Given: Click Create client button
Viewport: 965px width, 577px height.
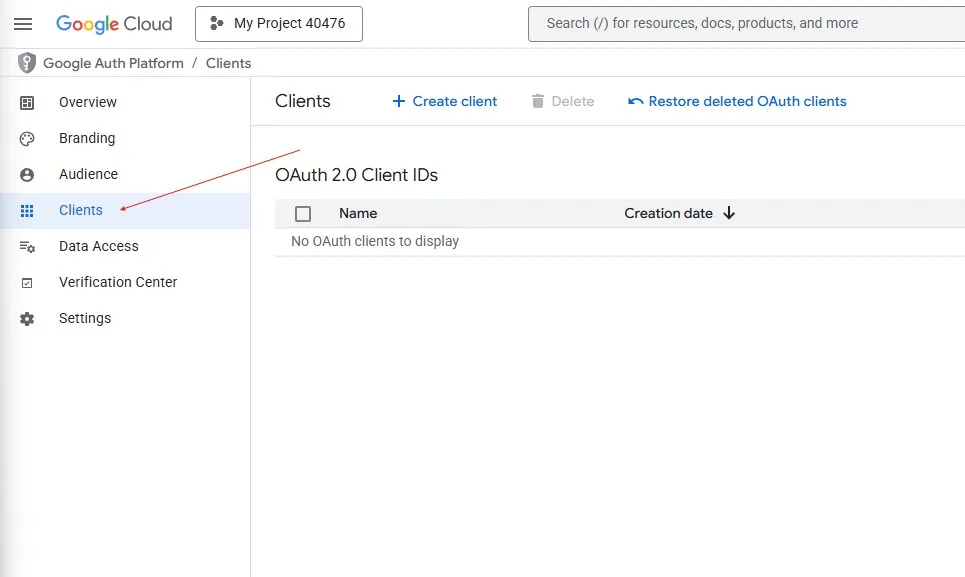Looking at the screenshot, I should [x=444, y=101].
